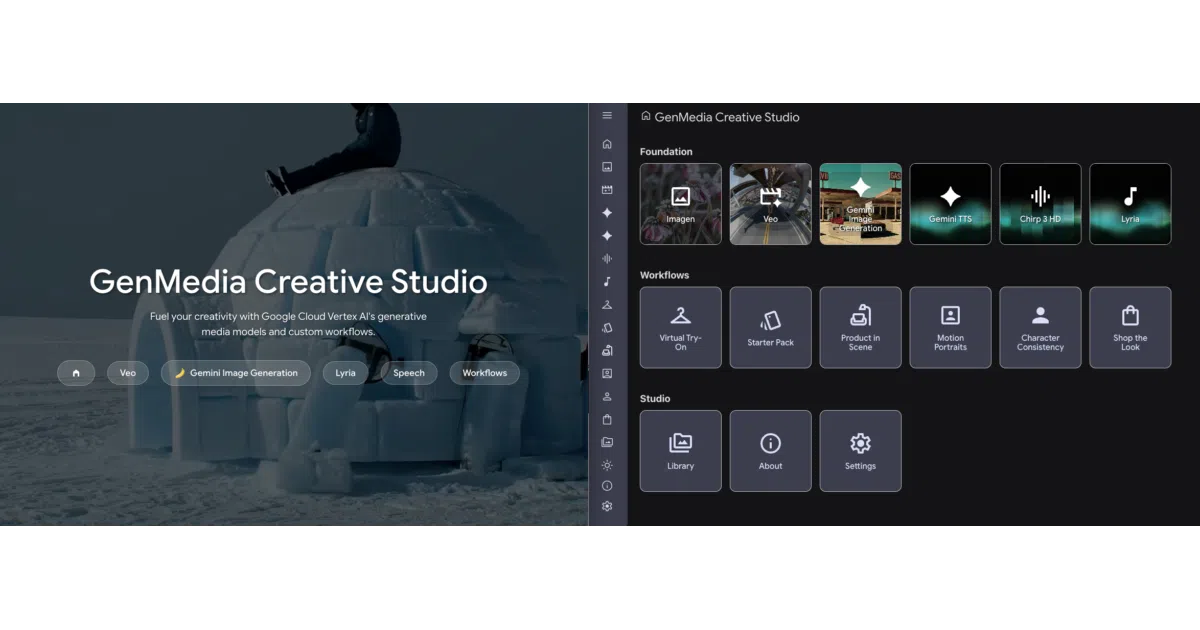
Task: Open the Chirp 3 HD tile
Action: (x=1041, y=204)
